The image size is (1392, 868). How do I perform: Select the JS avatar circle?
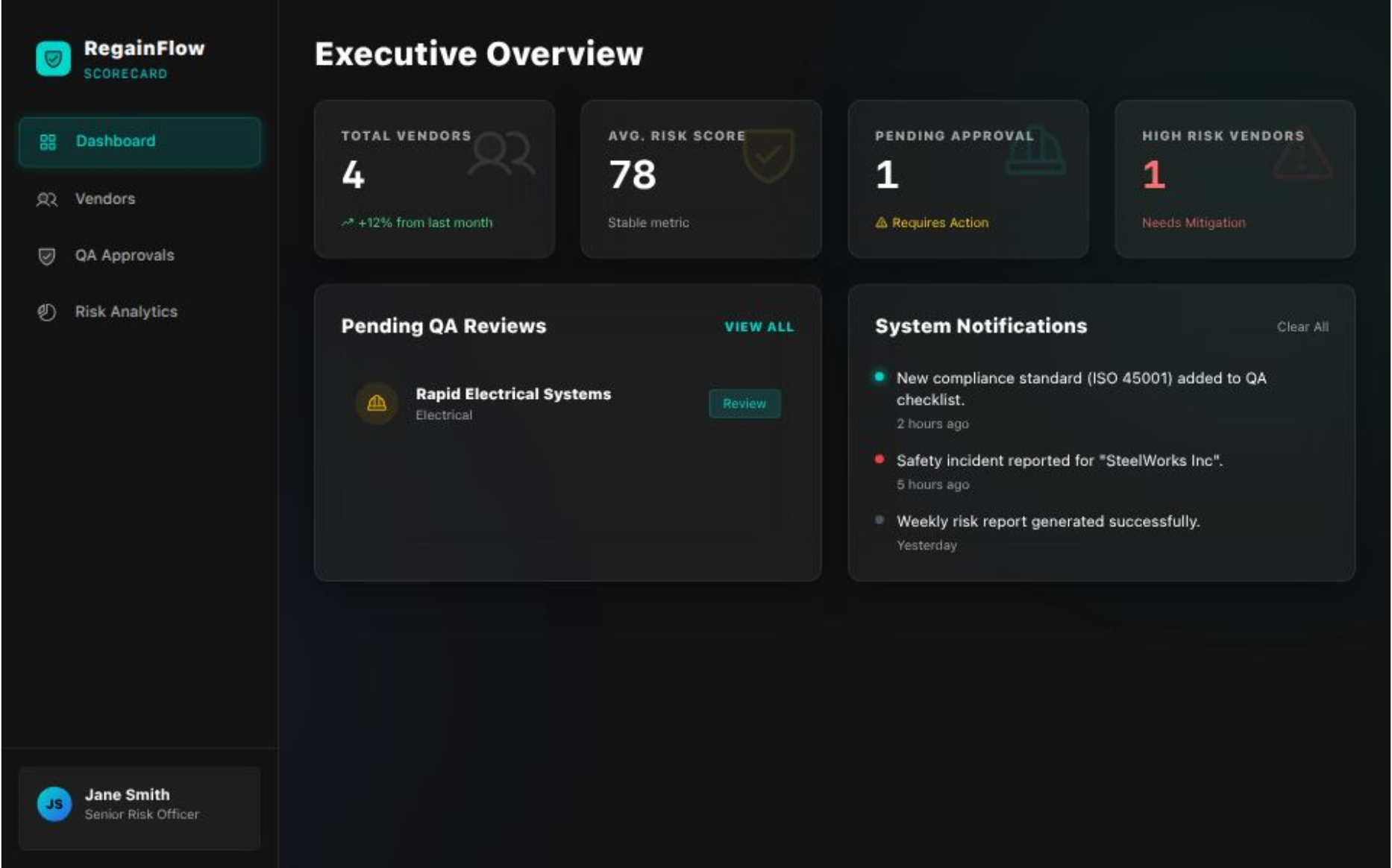click(53, 803)
